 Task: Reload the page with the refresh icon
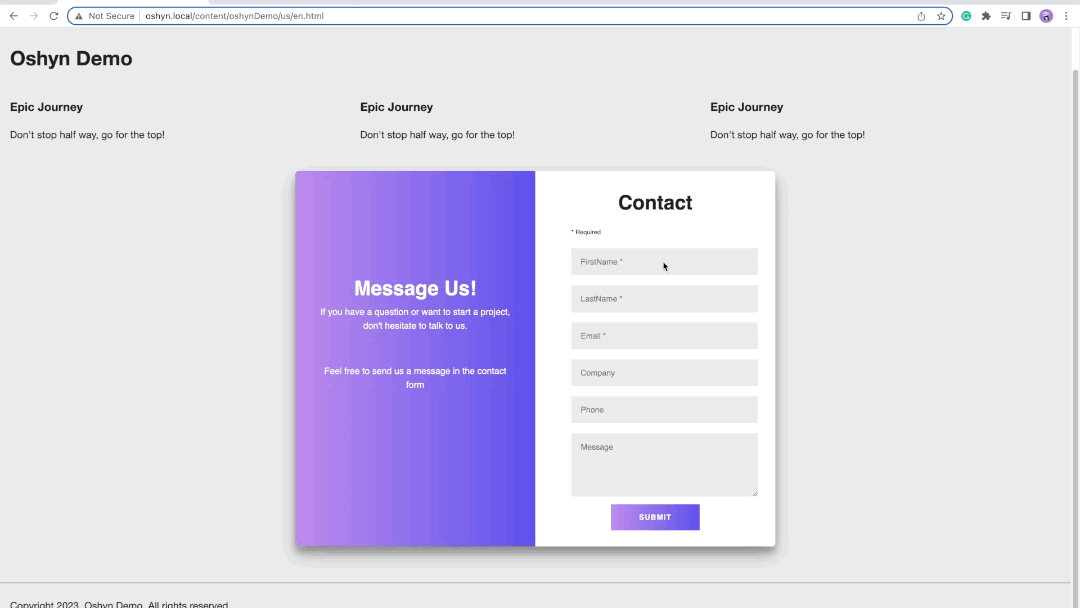tap(54, 16)
